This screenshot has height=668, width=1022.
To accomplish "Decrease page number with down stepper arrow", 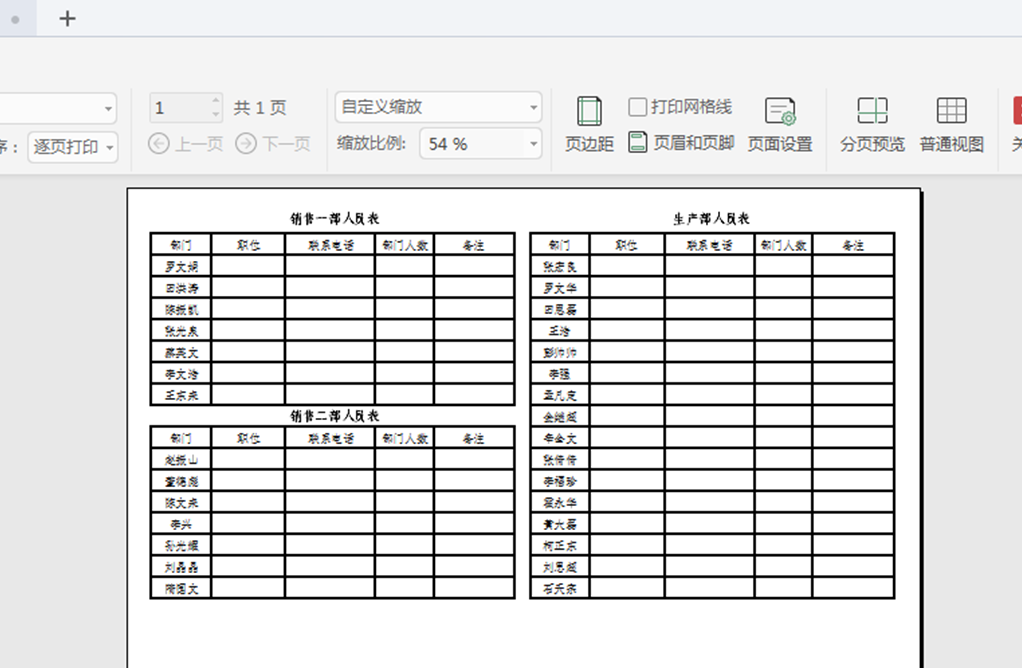I will point(216,115).
